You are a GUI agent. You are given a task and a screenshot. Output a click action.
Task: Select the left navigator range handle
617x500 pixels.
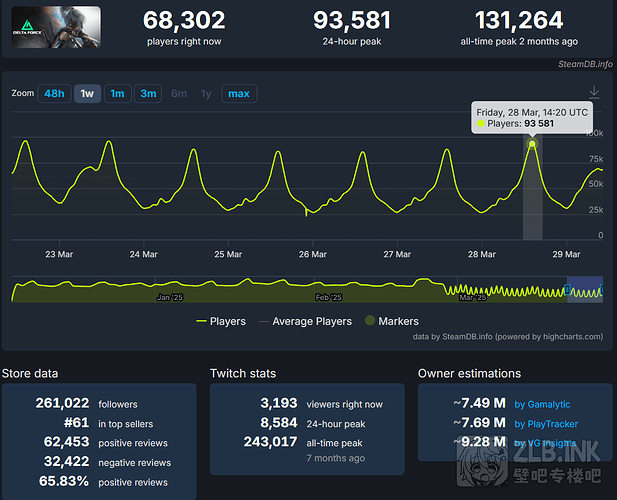point(567,290)
